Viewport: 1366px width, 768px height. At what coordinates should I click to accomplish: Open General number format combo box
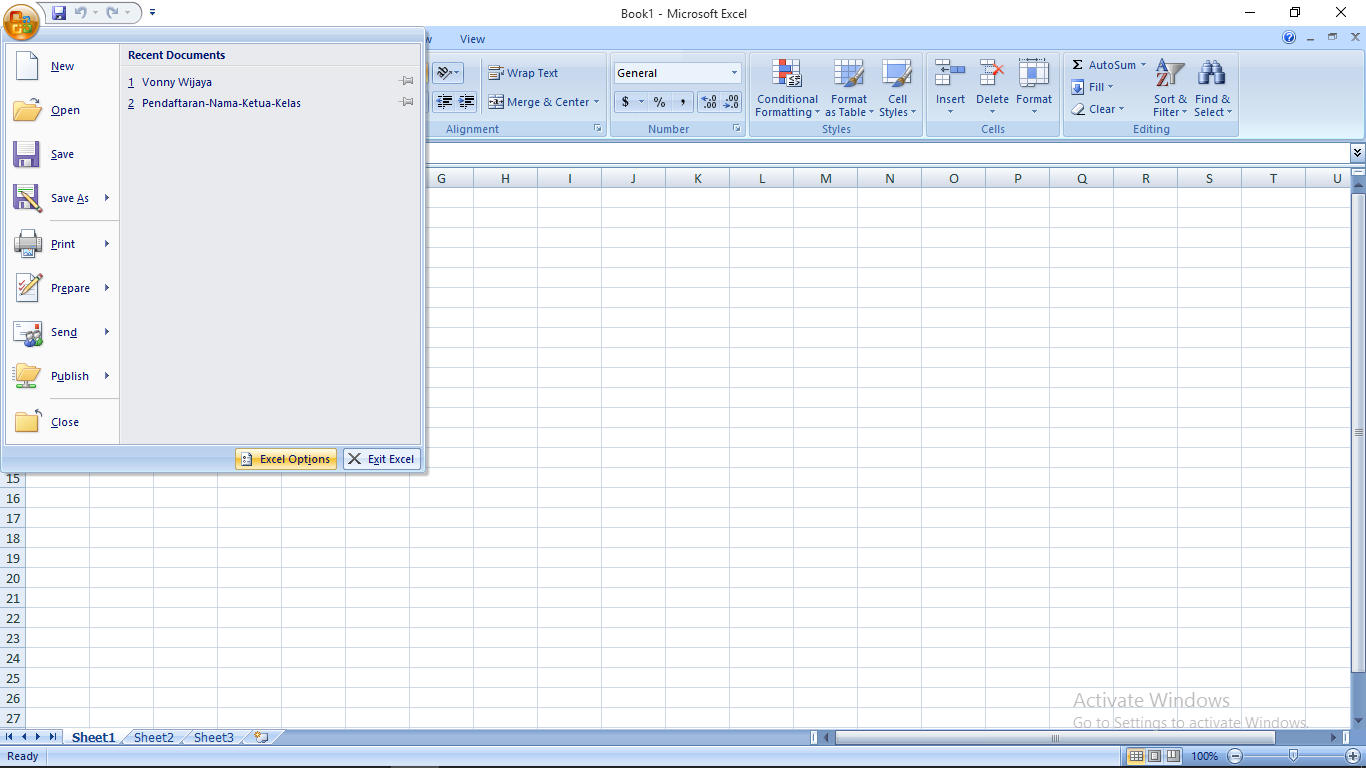tap(677, 73)
